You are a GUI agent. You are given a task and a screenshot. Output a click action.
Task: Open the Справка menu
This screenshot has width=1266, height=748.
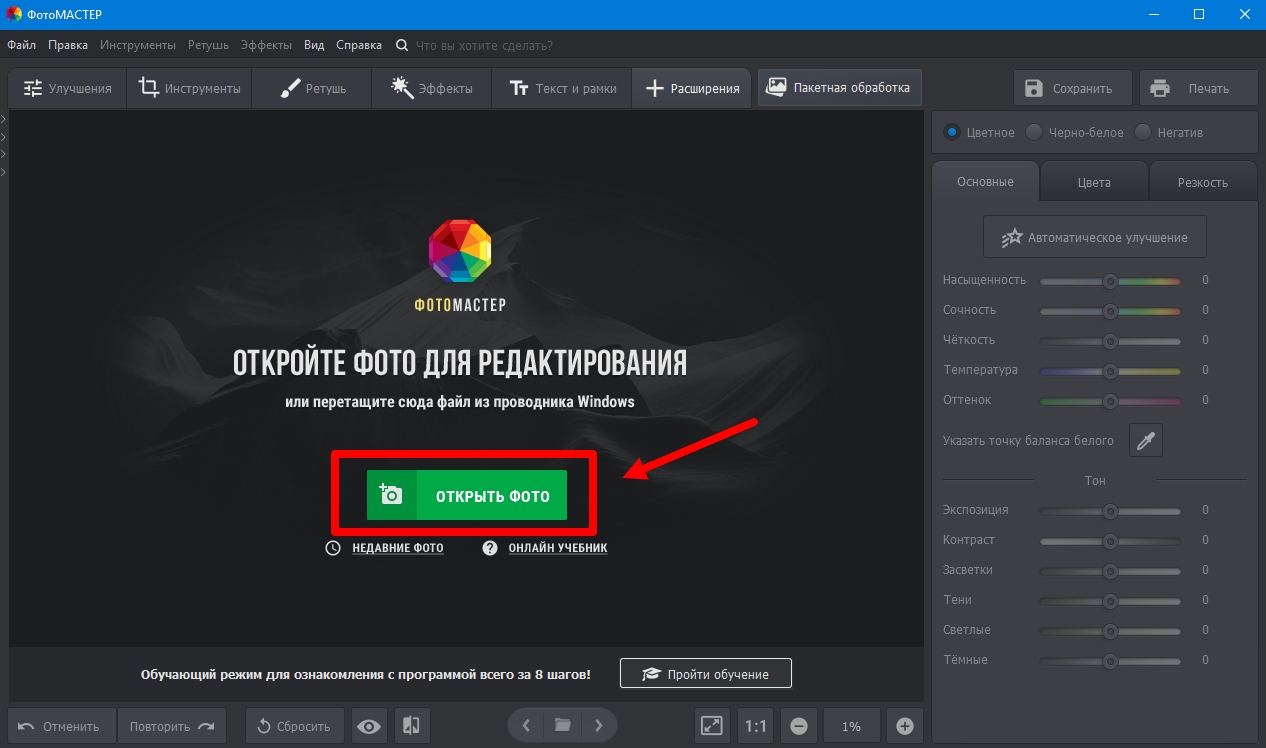coord(359,45)
